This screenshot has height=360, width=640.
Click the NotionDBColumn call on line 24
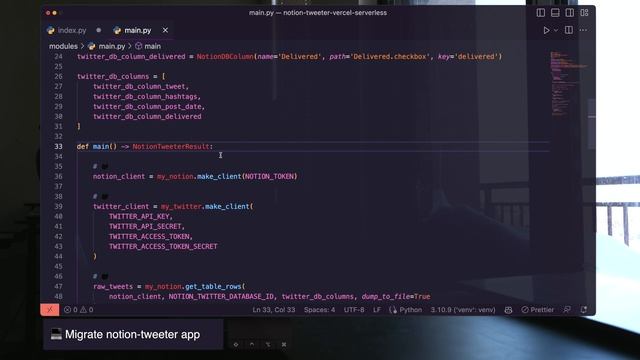pos(225,57)
